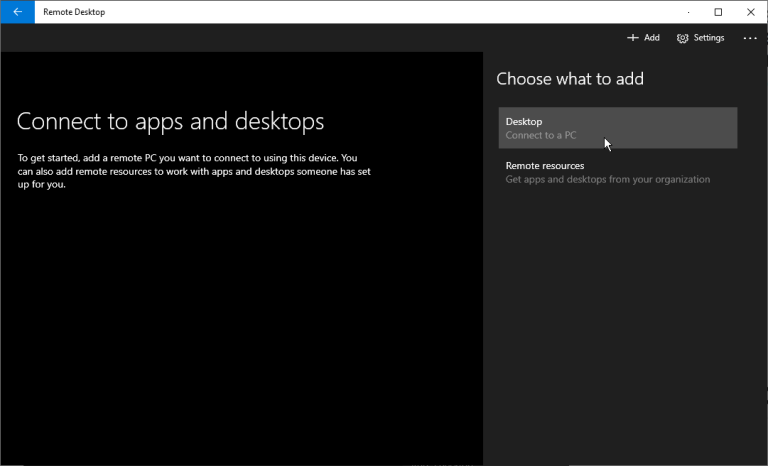Go back using the blue arrow button
The image size is (768, 466).
click(18, 12)
